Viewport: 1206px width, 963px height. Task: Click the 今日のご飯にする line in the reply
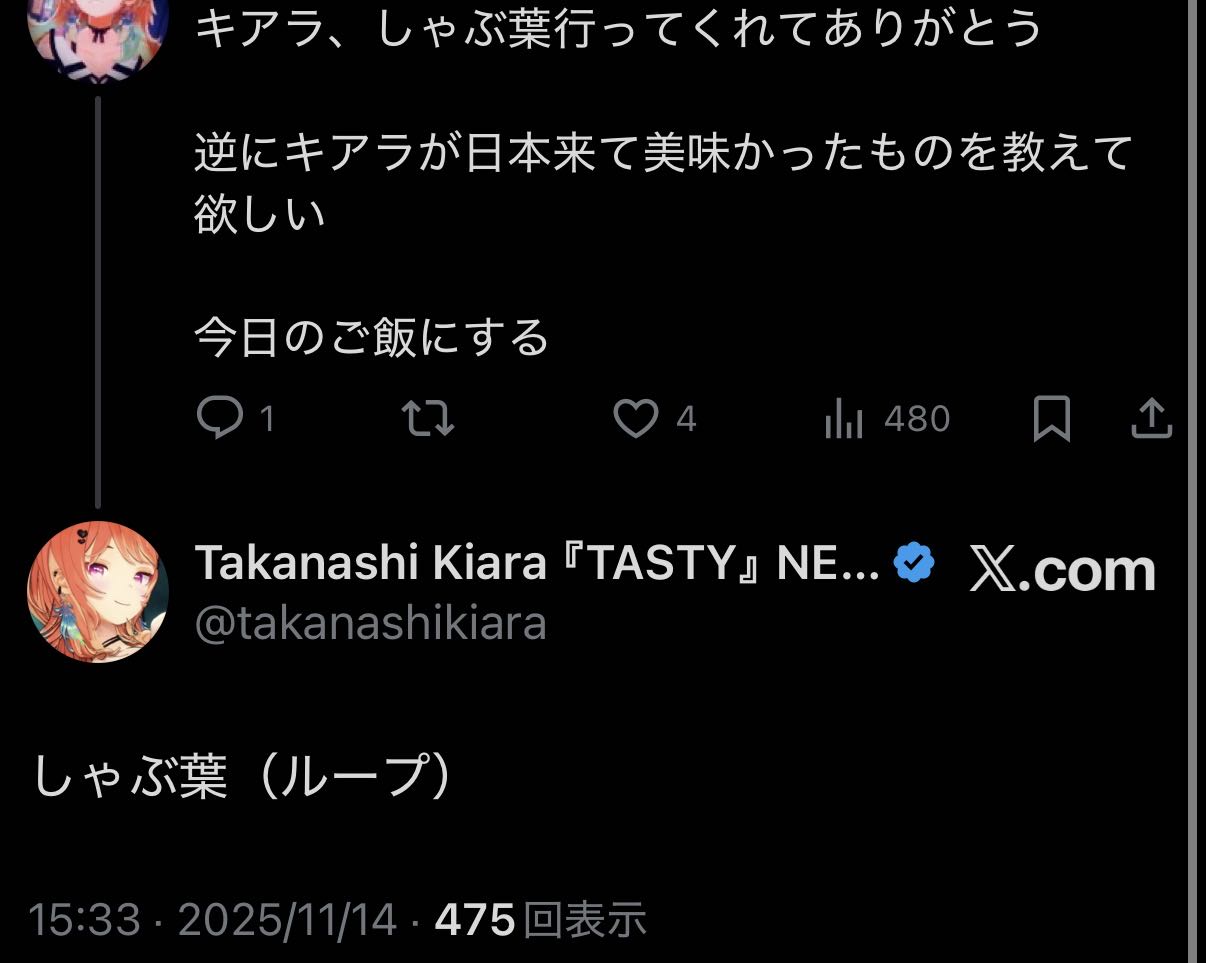tap(371, 338)
